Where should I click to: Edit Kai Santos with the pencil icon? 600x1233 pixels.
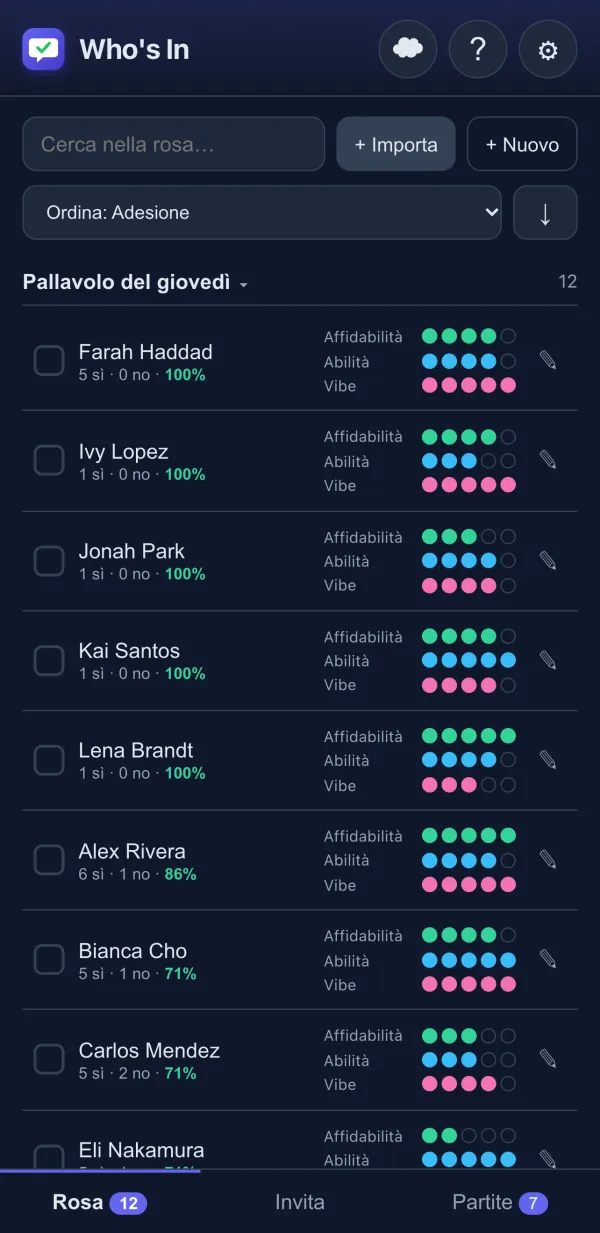click(x=548, y=660)
